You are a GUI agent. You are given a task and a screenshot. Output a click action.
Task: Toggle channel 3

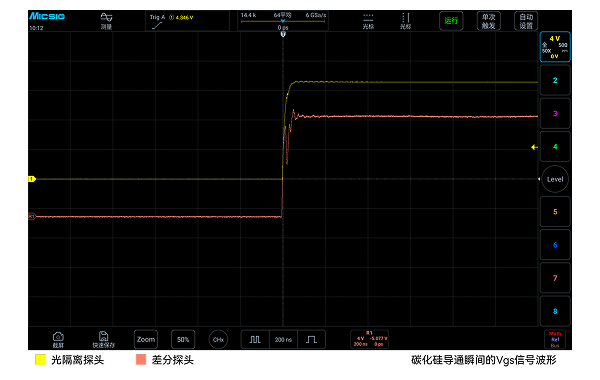tap(555, 113)
